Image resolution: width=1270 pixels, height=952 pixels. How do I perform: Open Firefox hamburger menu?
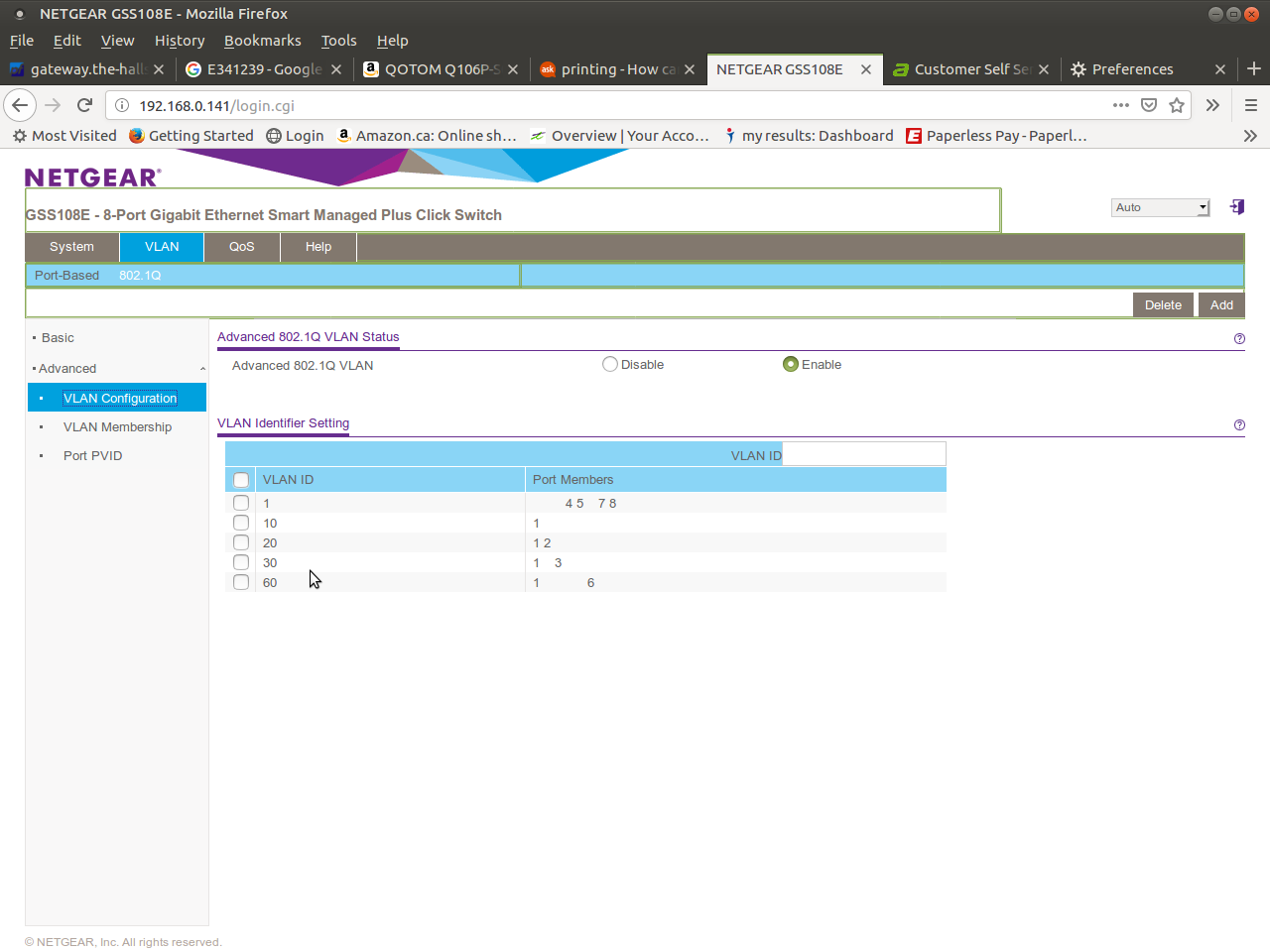(1251, 105)
